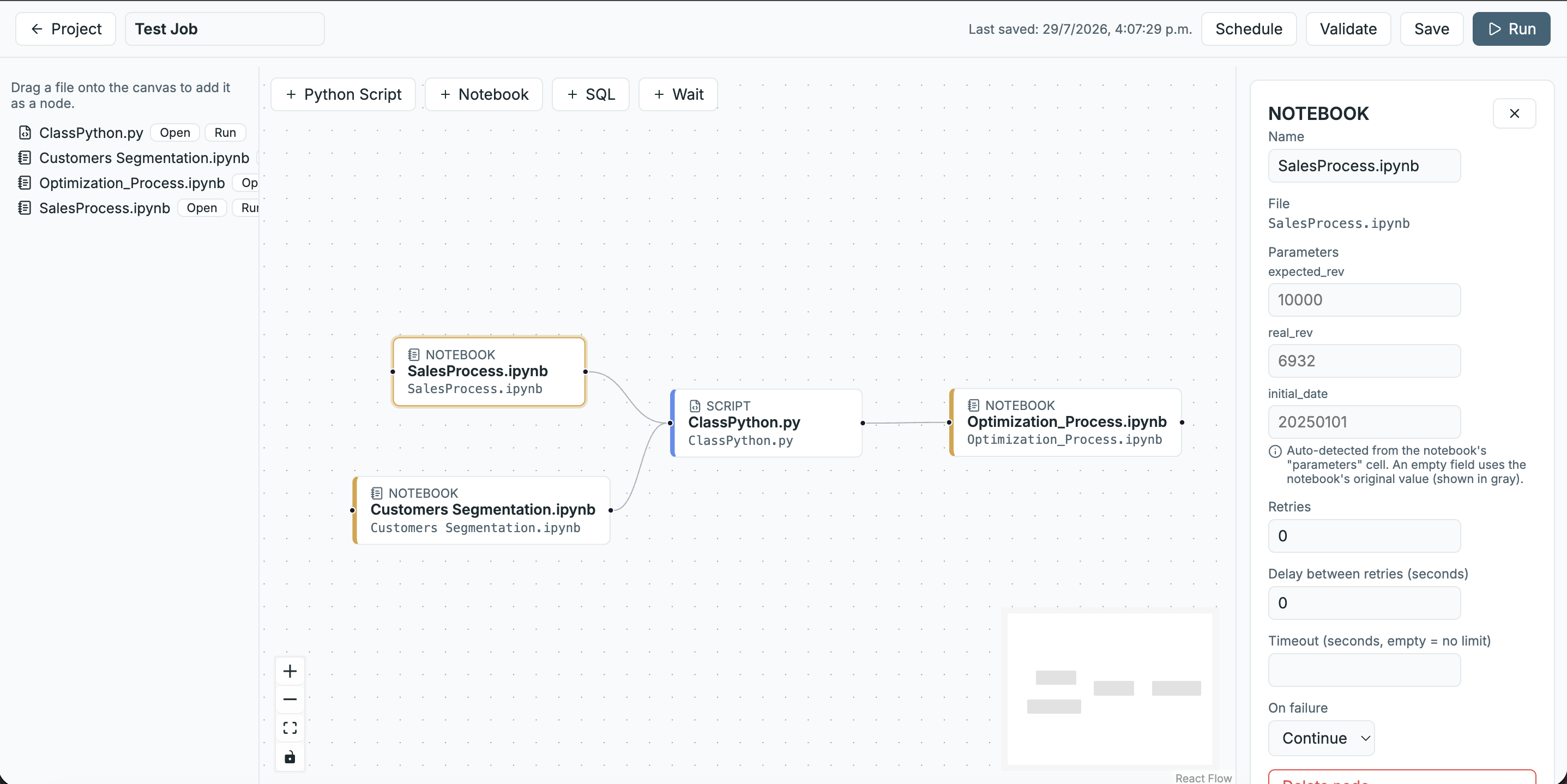Image resolution: width=1567 pixels, height=784 pixels.
Task: Open the On failure dropdown
Action: tap(1321, 738)
